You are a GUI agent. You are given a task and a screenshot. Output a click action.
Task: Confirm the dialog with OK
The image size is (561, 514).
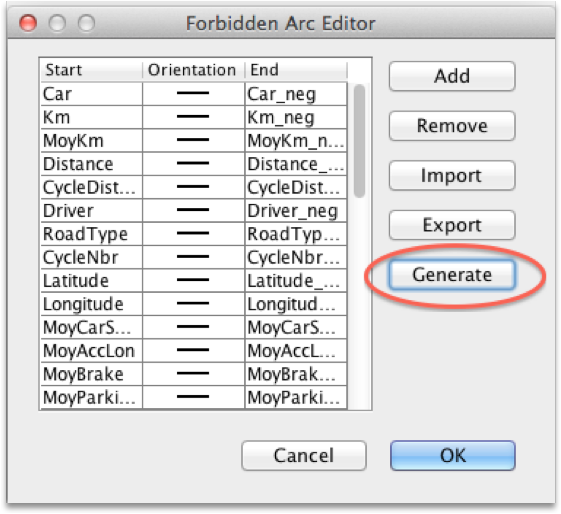point(453,455)
